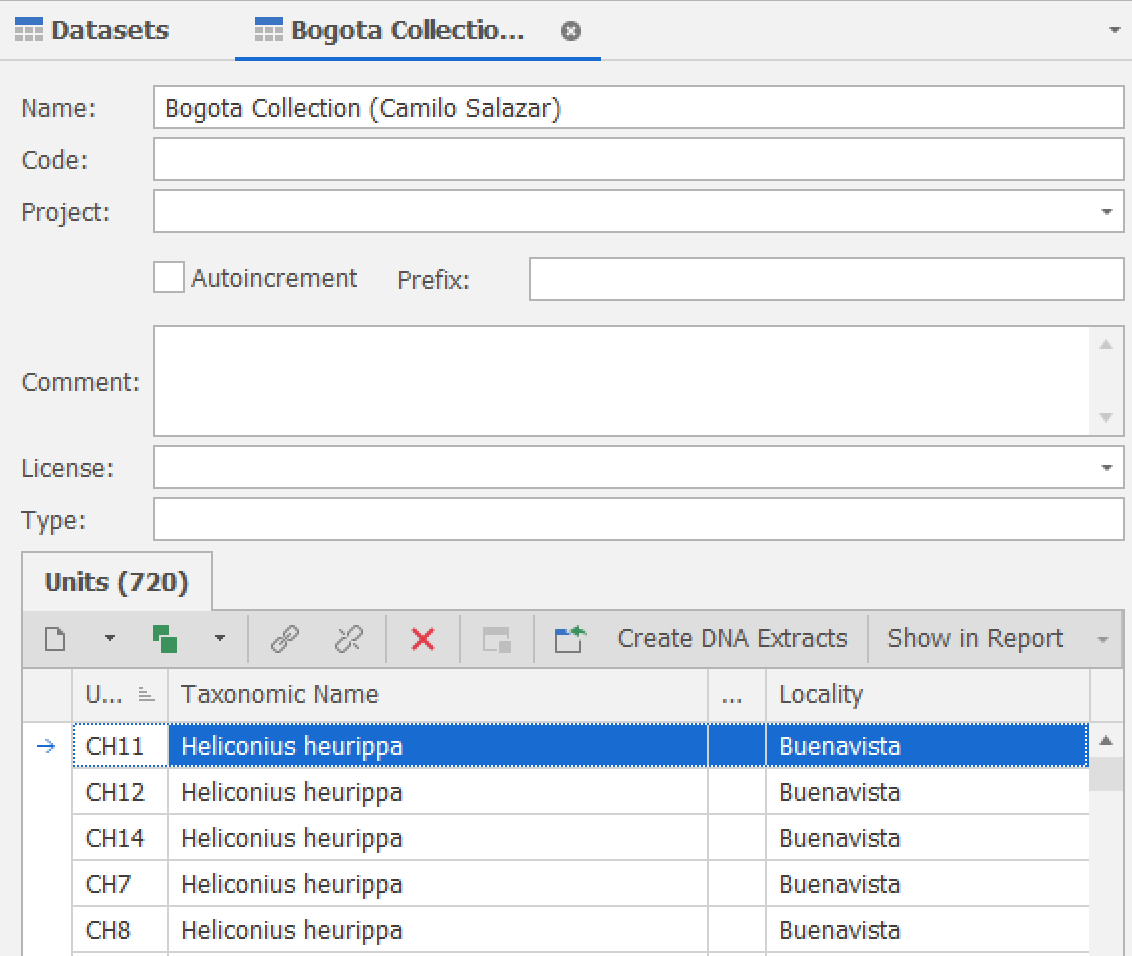1132x956 pixels.
Task: Open the License dropdown
Action: click(x=1106, y=467)
